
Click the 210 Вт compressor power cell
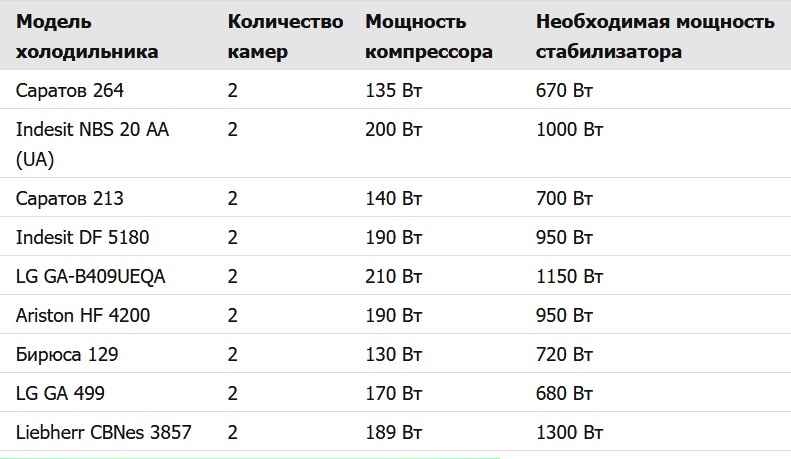tap(394, 276)
